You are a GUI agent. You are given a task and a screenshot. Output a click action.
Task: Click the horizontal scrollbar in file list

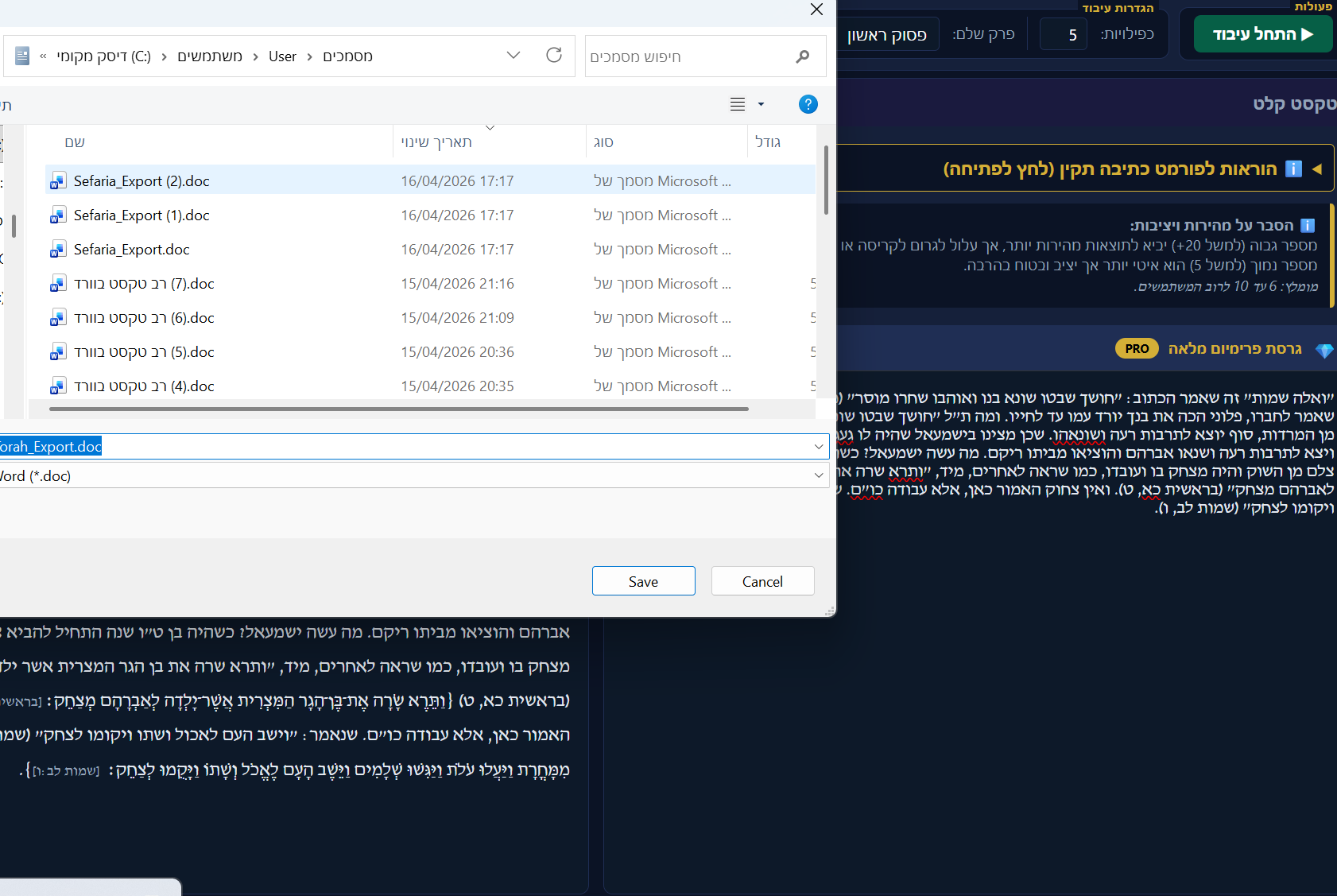click(x=398, y=409)
